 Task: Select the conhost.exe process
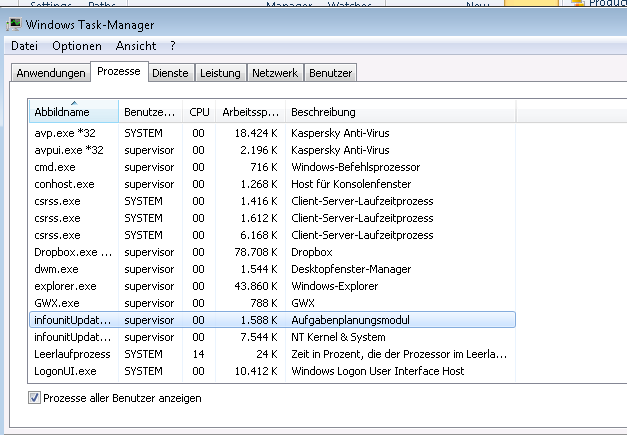coord(272,184)
